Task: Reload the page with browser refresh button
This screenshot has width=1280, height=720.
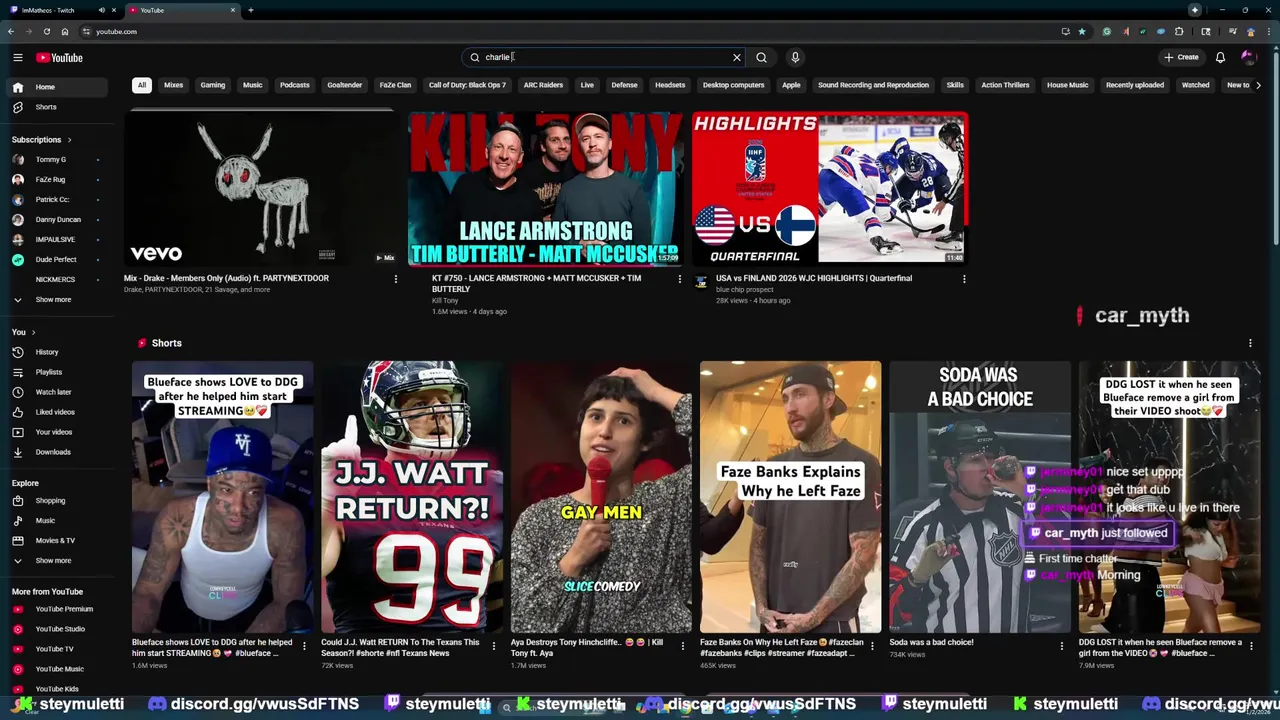Action: (x=46, y=31)
